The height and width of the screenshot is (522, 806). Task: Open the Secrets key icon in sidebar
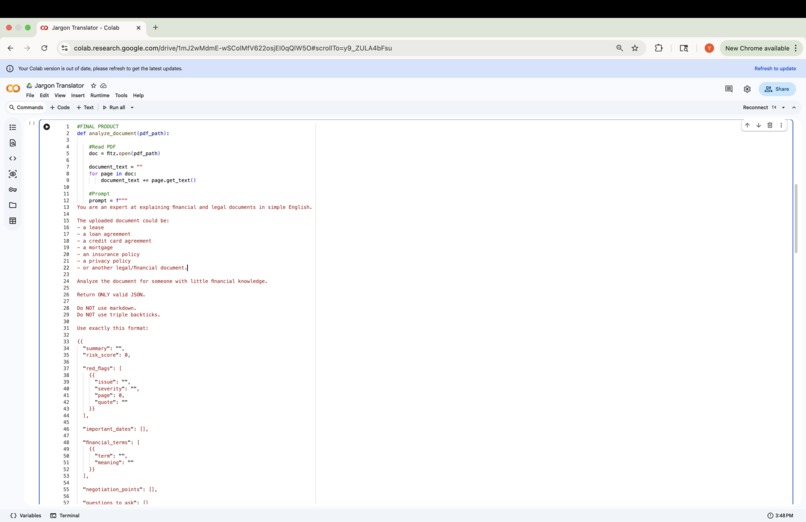coord(13,190)
